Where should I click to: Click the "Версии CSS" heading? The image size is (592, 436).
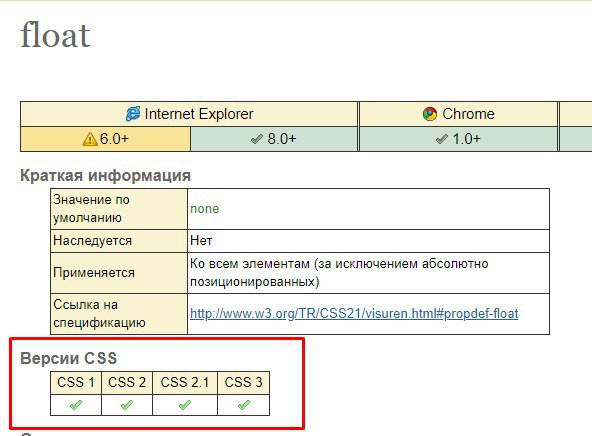tap(68, 358)
